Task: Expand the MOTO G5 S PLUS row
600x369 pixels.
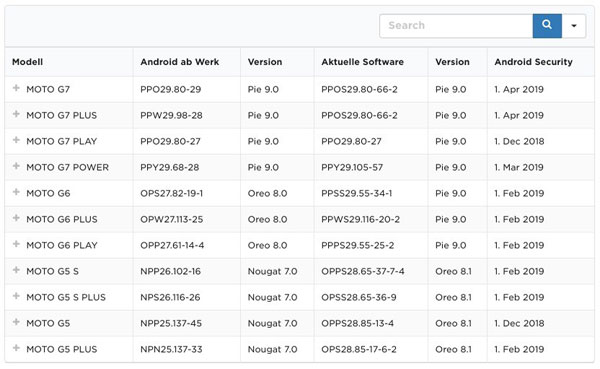Action: (16, 296)
